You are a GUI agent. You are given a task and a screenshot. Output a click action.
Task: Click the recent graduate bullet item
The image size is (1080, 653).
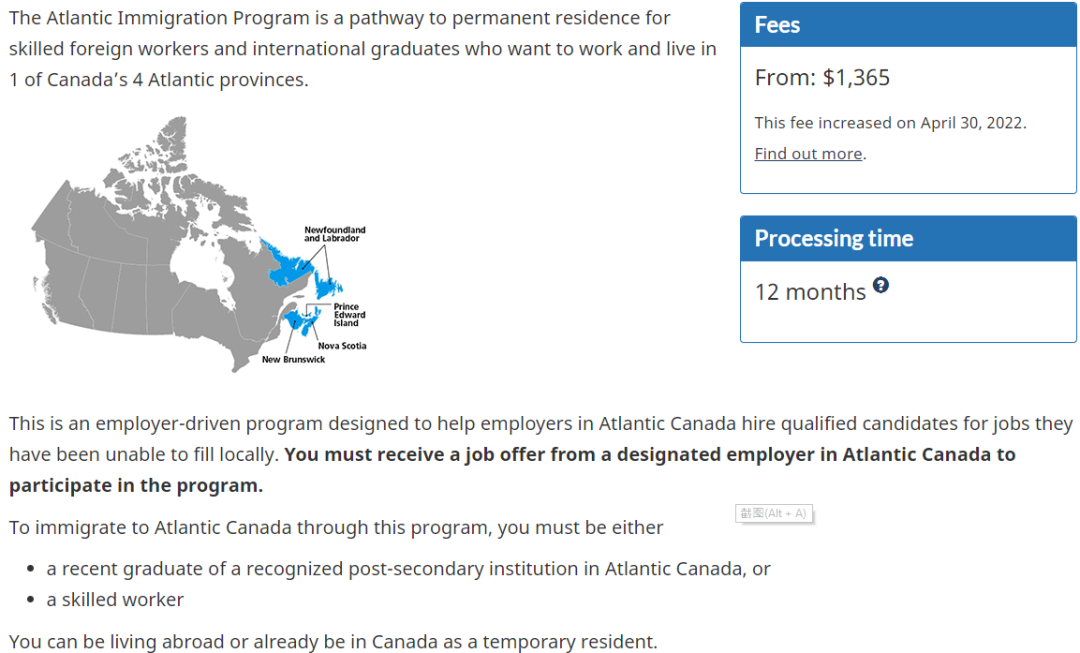[x=408, y=569]
